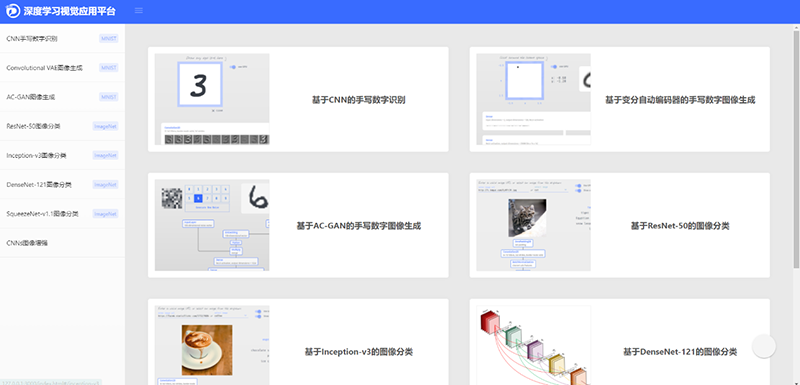Click the ImageNet tag beside ResNet-50图像分类
800x385 pixels.
click(x=106, y=126)
